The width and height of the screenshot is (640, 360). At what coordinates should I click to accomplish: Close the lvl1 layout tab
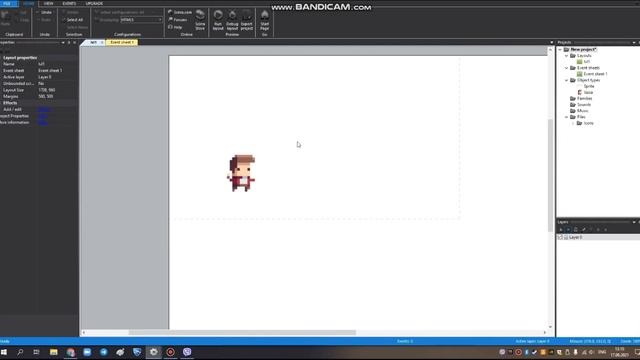tap(102, 42)
